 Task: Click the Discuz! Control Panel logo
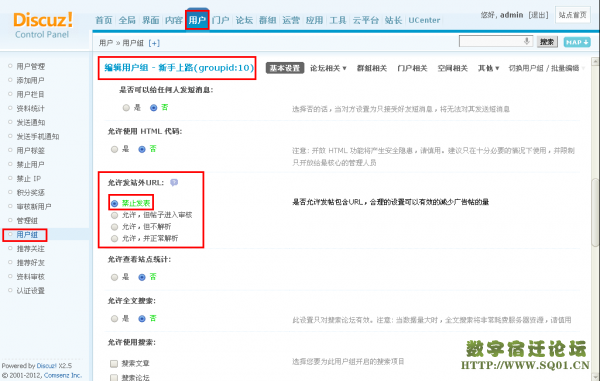point(42,25)
